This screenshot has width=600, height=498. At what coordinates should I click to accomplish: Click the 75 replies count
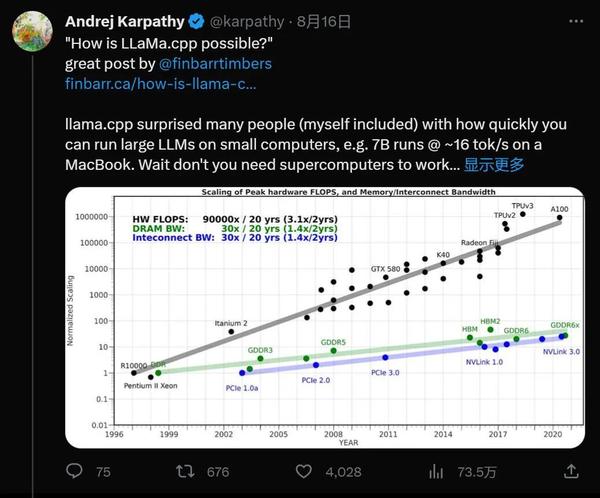pos(103,472)
